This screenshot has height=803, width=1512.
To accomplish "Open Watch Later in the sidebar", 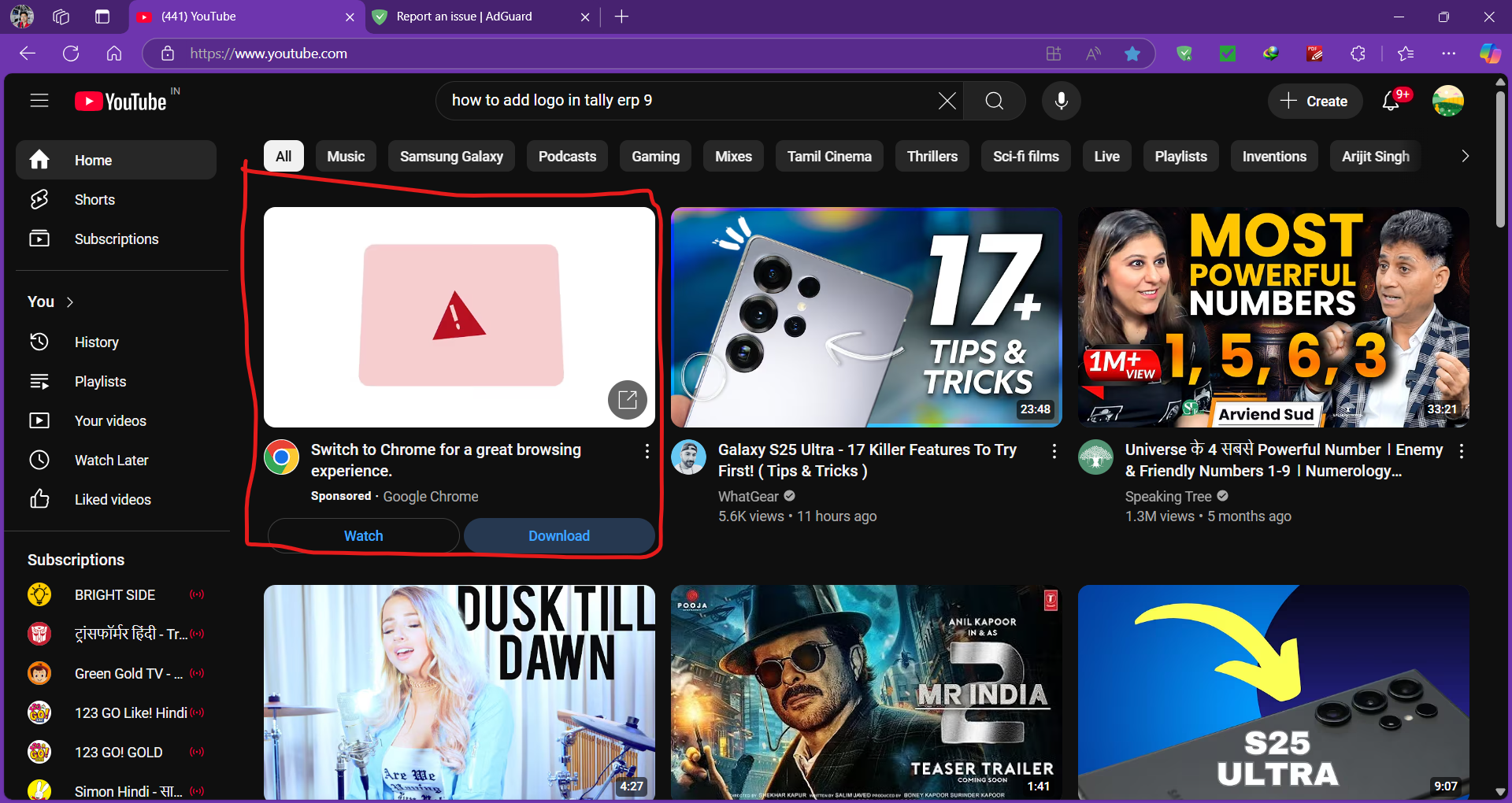I will [x=117, y=461].
